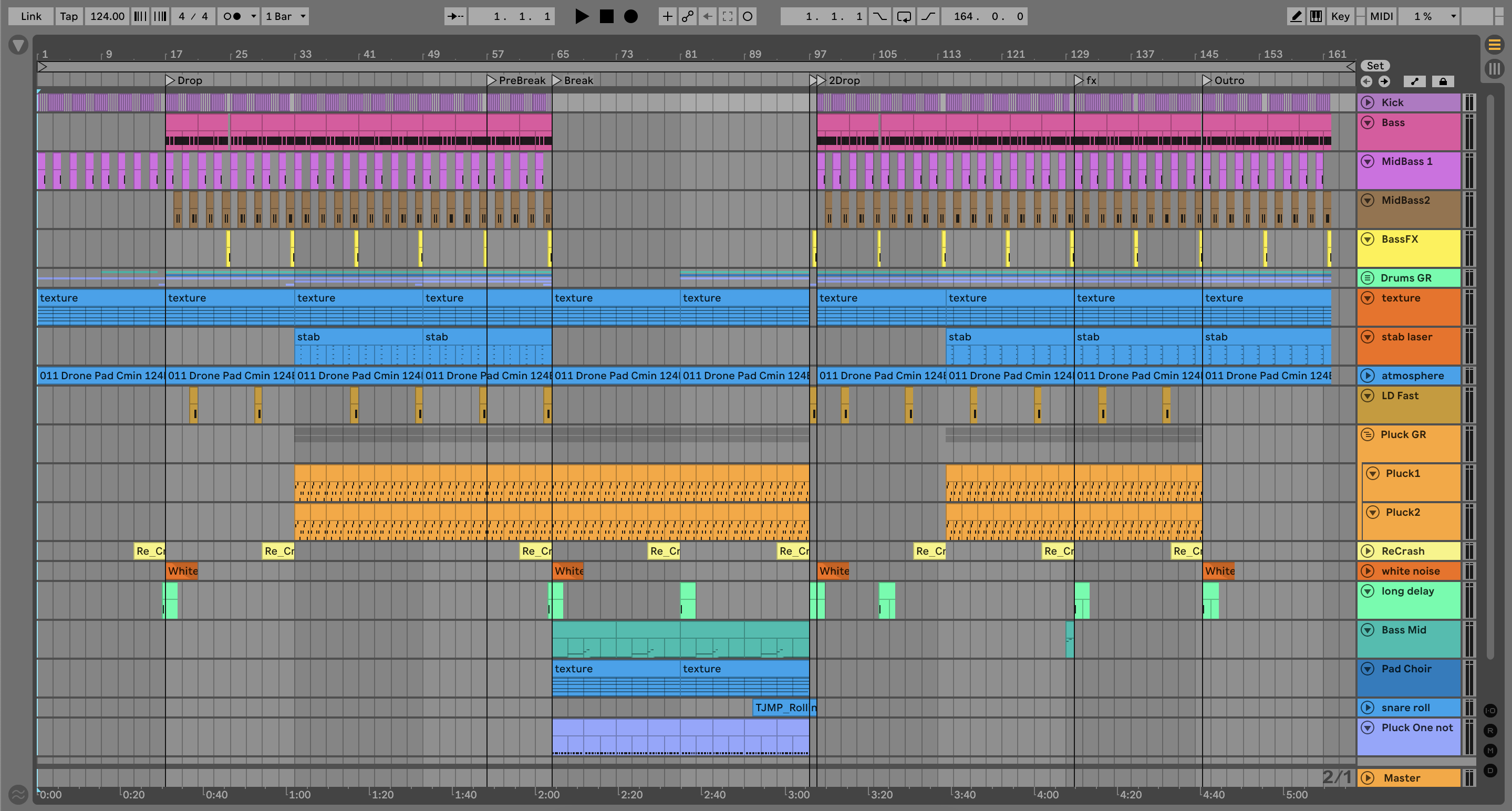Click the Tap tempo button

[x=69, y=16]
